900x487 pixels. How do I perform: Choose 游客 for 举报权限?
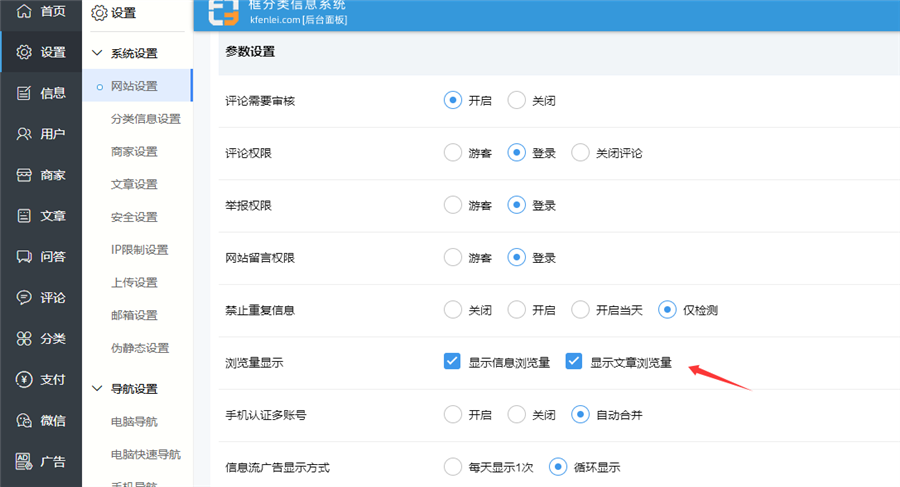[452, 205]
